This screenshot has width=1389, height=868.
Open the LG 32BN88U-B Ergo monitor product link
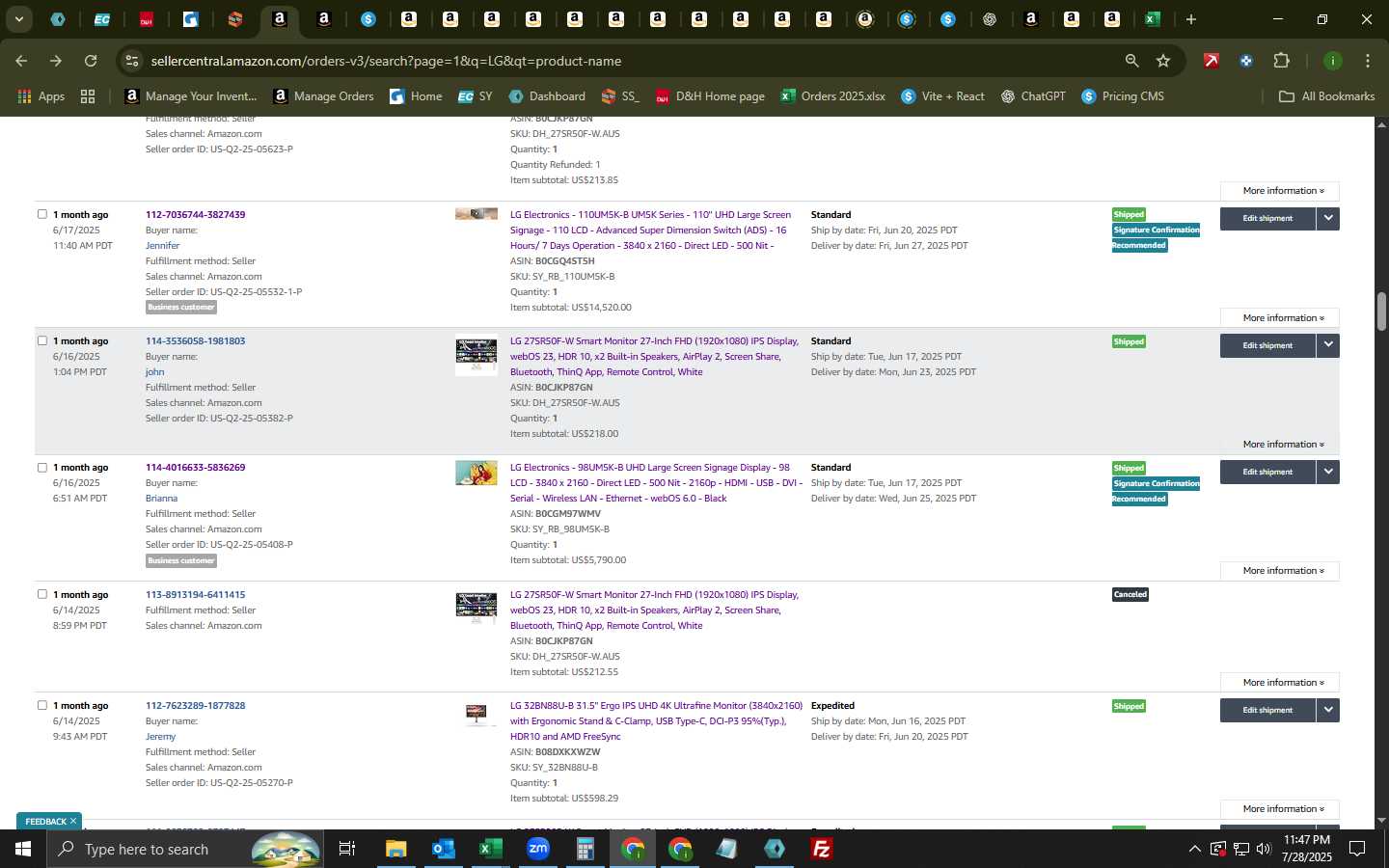656,720
